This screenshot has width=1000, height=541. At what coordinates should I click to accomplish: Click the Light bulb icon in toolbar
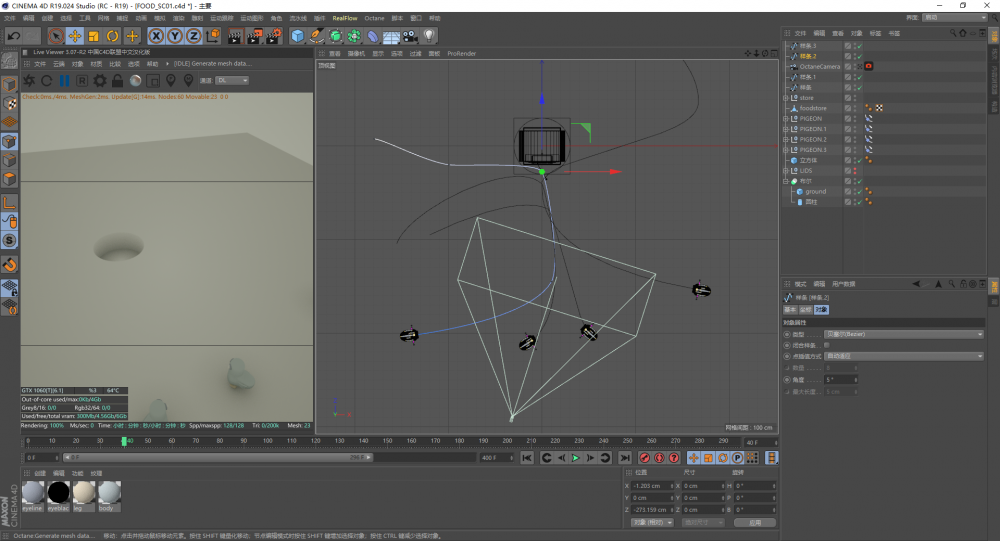(429, 36)
